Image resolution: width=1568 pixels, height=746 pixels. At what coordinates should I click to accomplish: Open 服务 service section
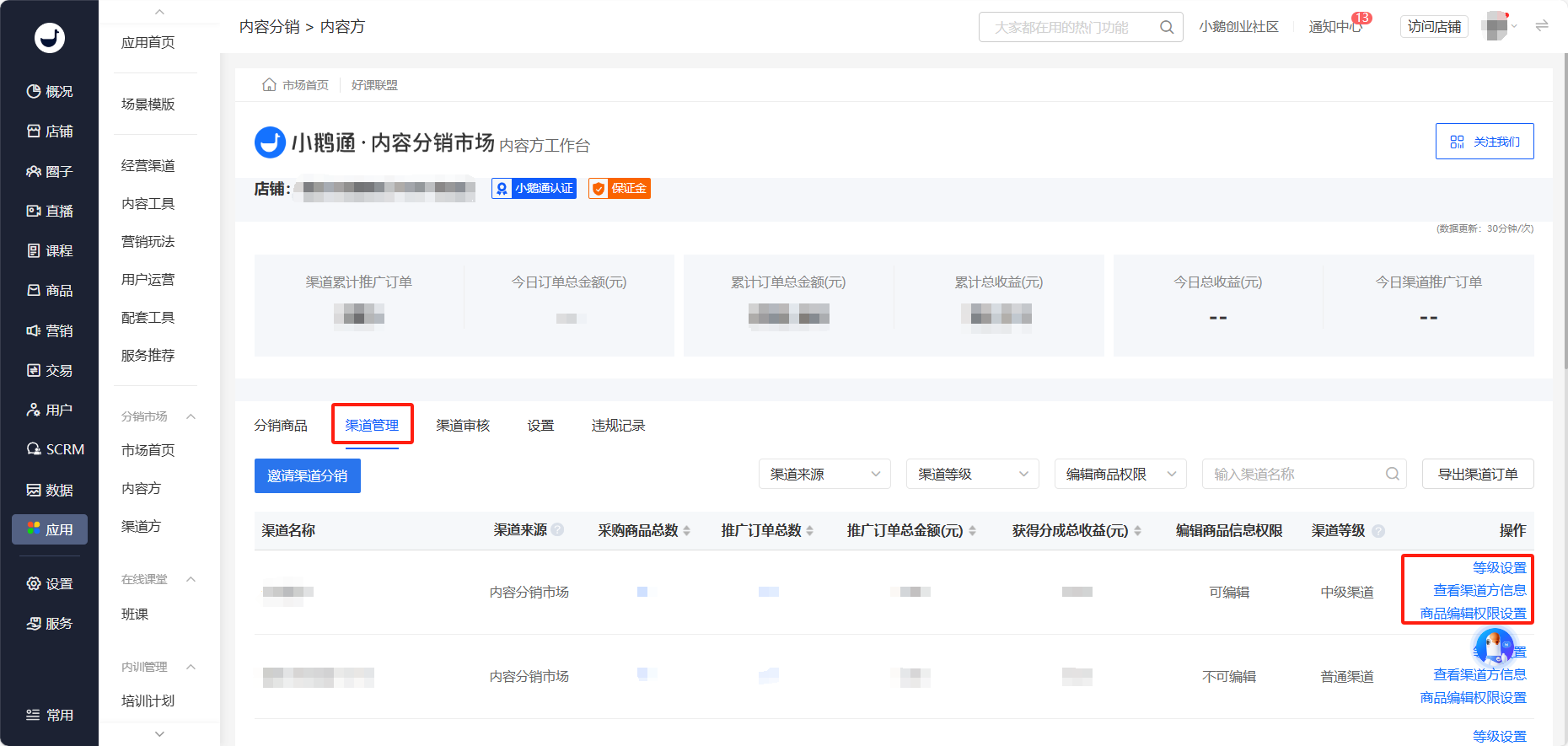pyautogui.click(x=50, y=623)
